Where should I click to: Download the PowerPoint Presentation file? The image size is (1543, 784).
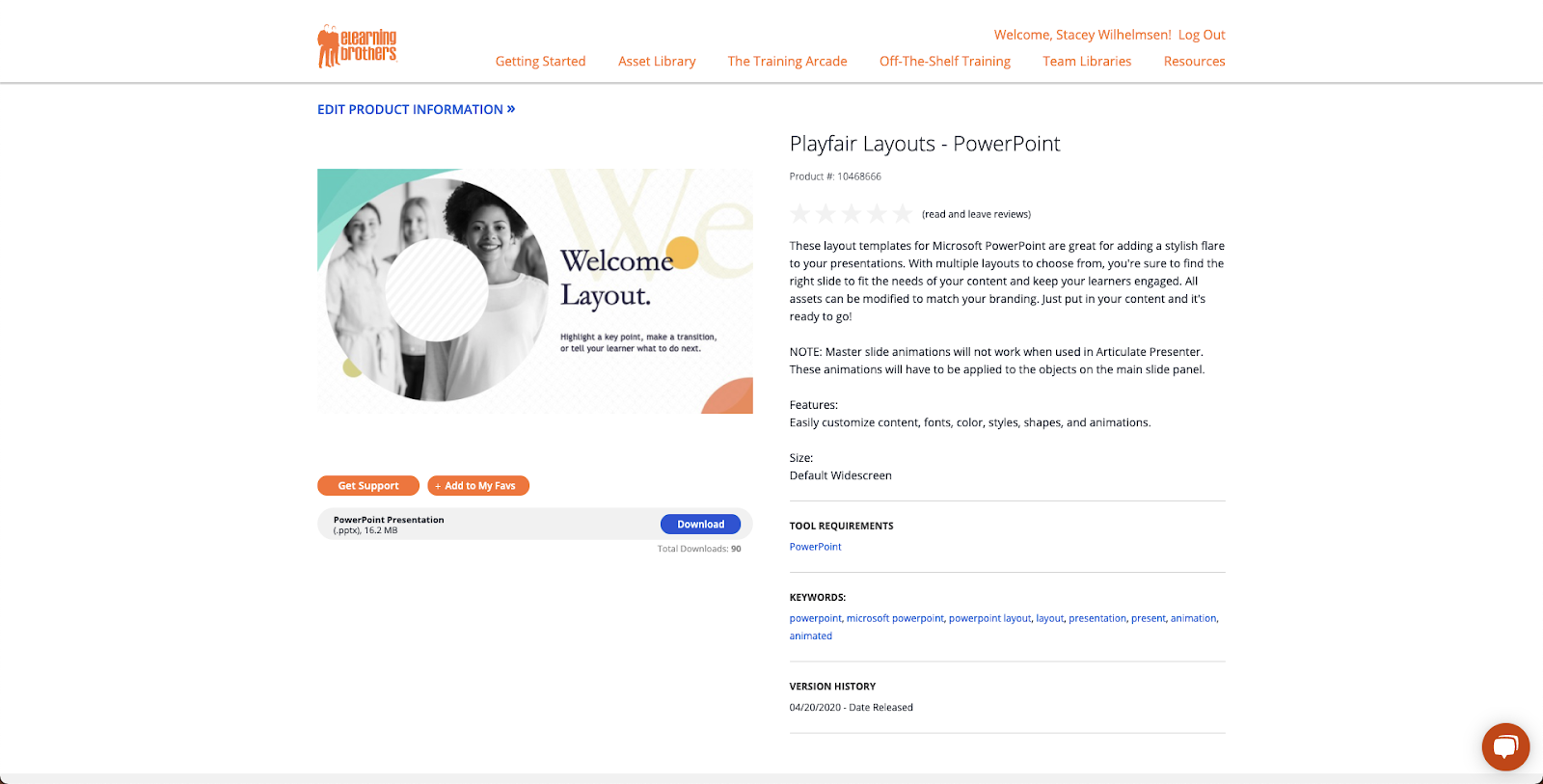click(700, 524)
